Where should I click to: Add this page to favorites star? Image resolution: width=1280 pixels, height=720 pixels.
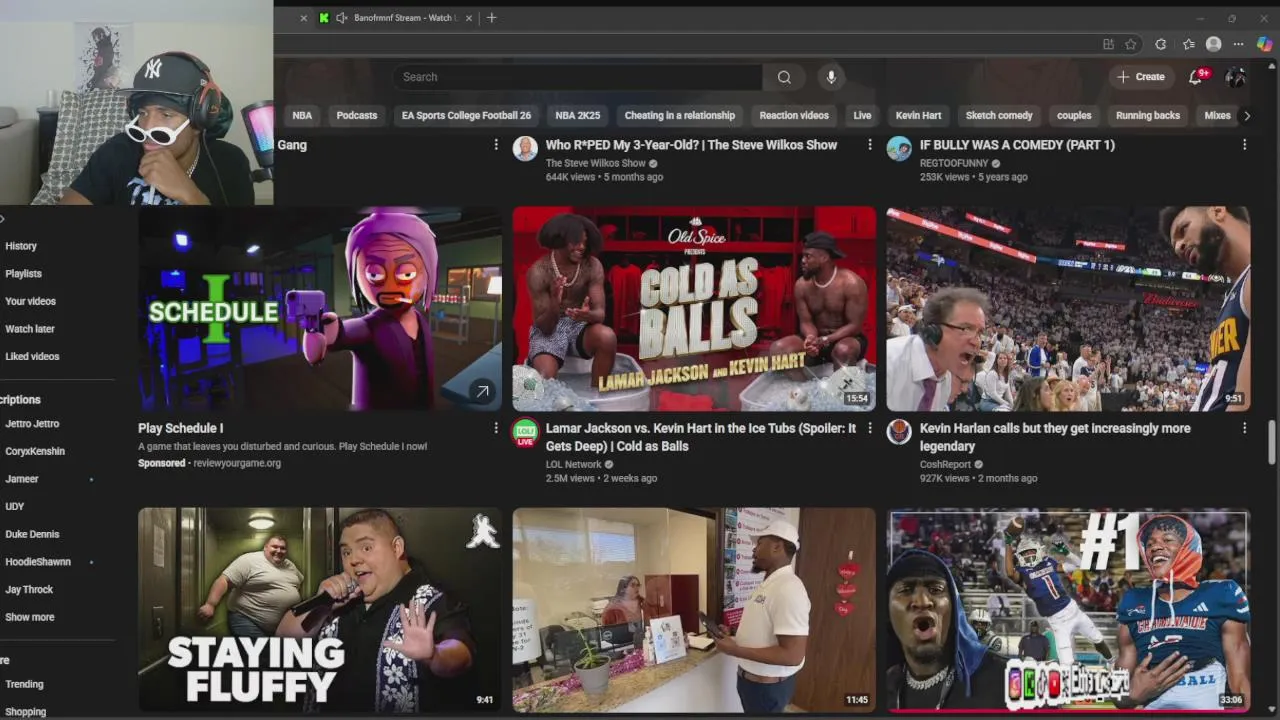pos(1131,44)
